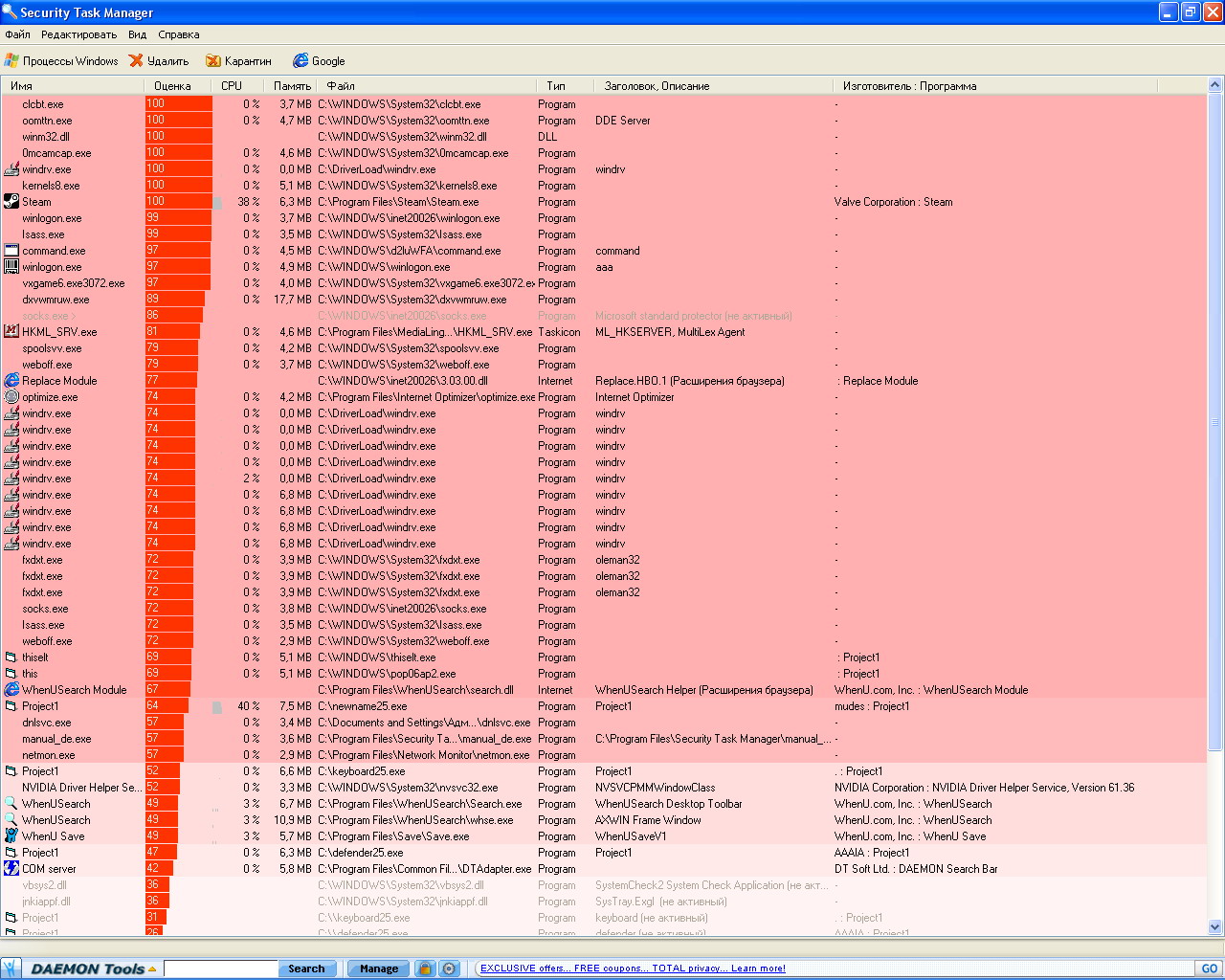
Task: Click the process list scrollbar down arrow
Action: (x=1215, y=926)
